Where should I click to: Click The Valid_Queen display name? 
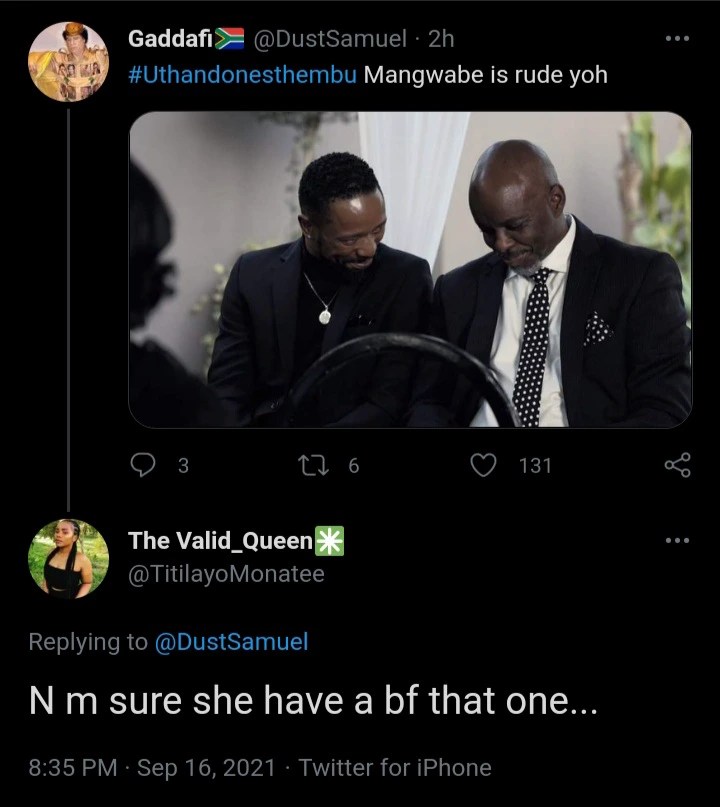[x=220, y=541]
